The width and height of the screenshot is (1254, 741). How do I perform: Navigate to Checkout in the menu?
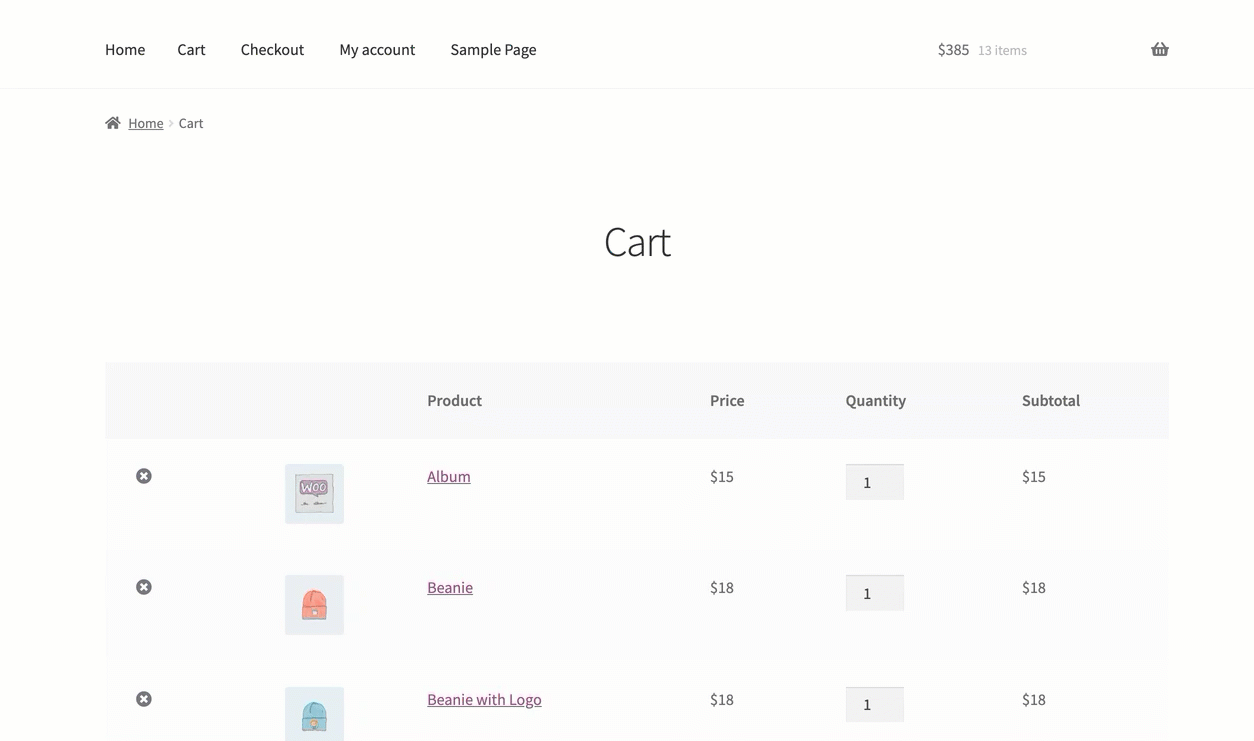[272, 50]
